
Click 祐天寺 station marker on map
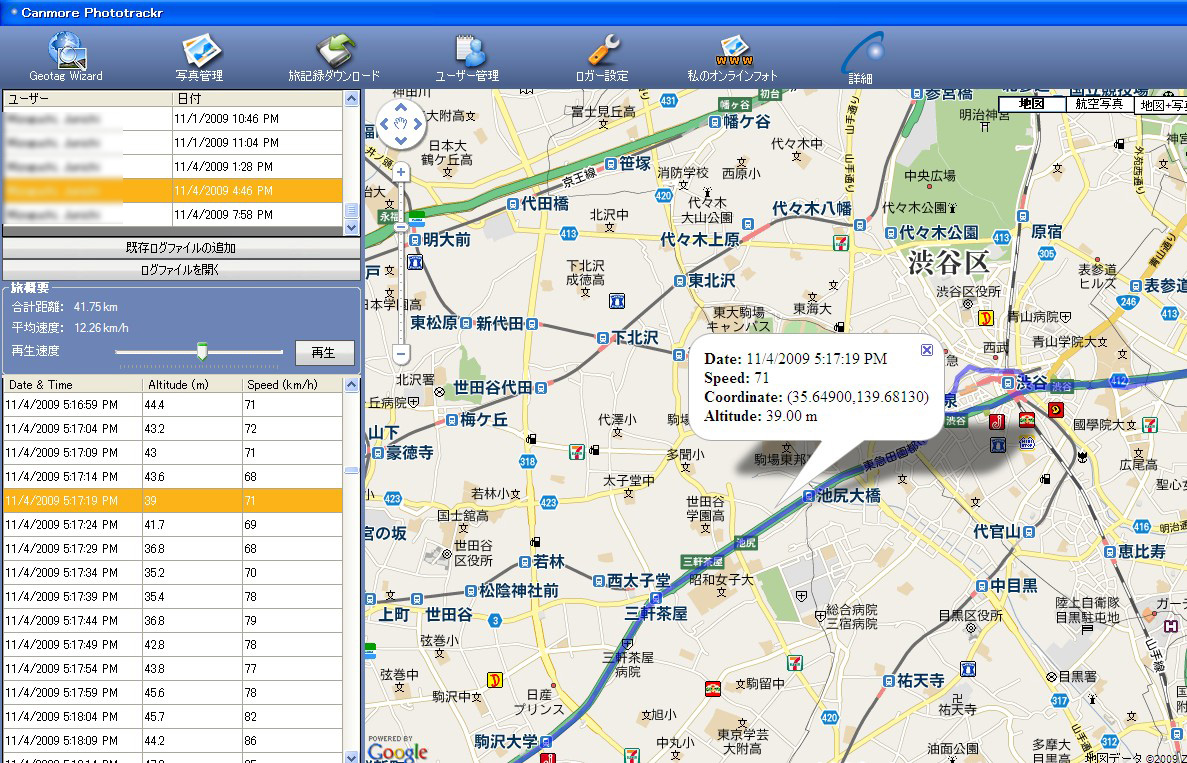coord(887,681)
